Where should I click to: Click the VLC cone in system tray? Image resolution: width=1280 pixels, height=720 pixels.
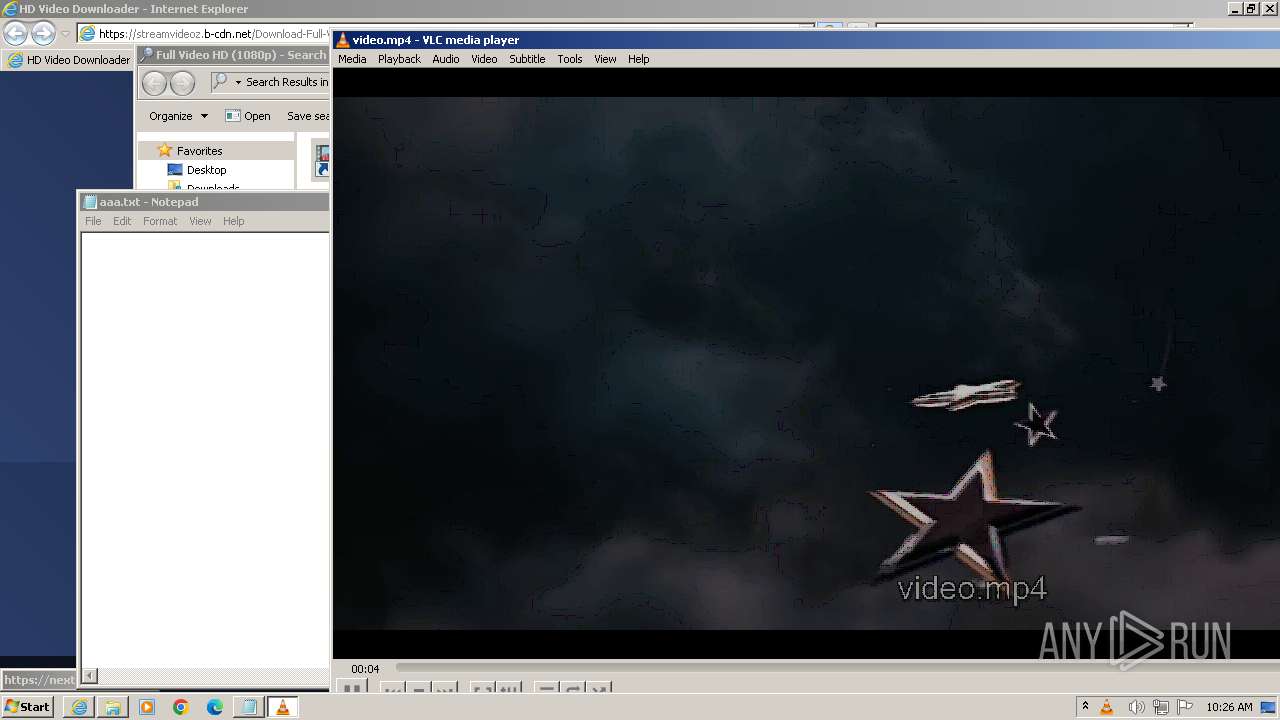[1107, 707]
